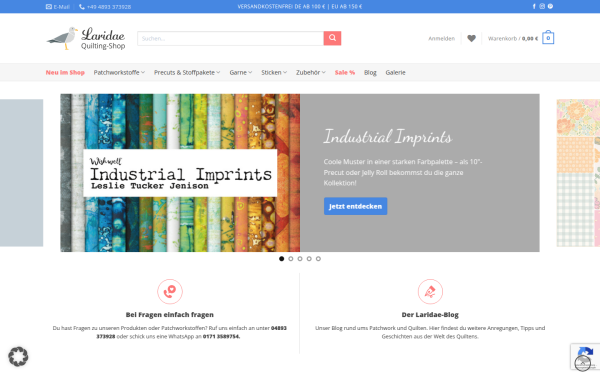Expand the Sticken dropdown menu
Viewport: 600px width, 375px height.
tap(274, 72)
